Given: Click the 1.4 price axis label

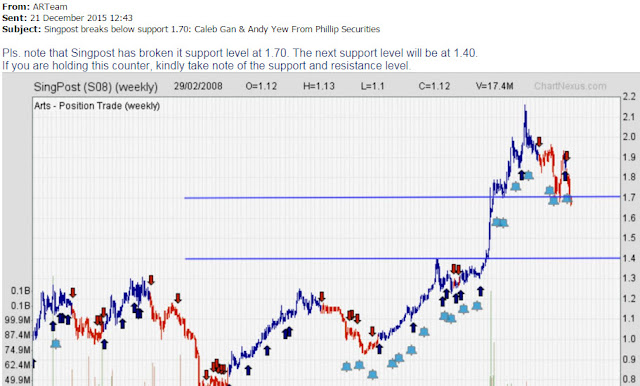Looking at the screenshot, I should pos(629,258).
